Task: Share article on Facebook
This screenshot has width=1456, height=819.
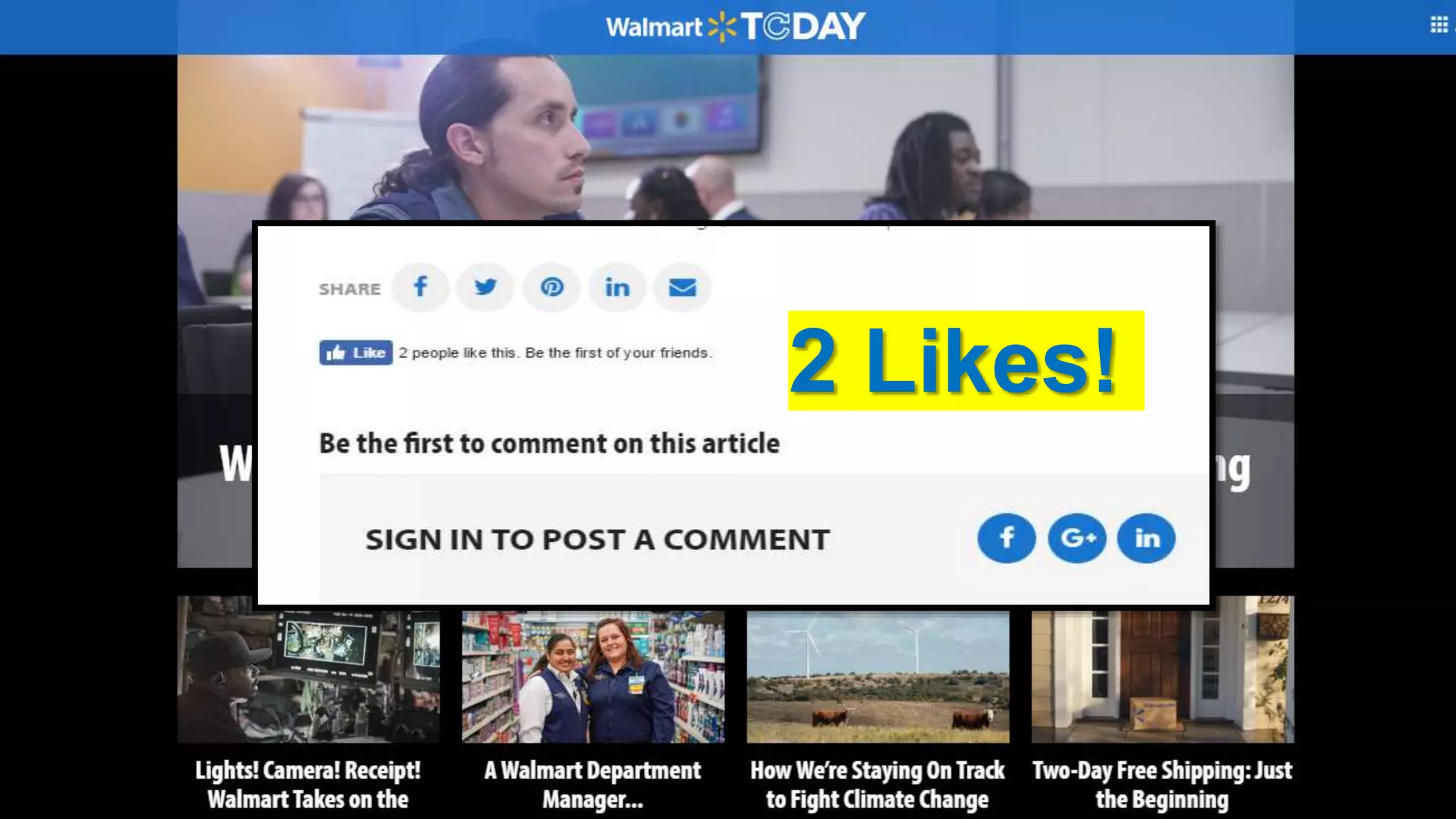Action: 420,287
